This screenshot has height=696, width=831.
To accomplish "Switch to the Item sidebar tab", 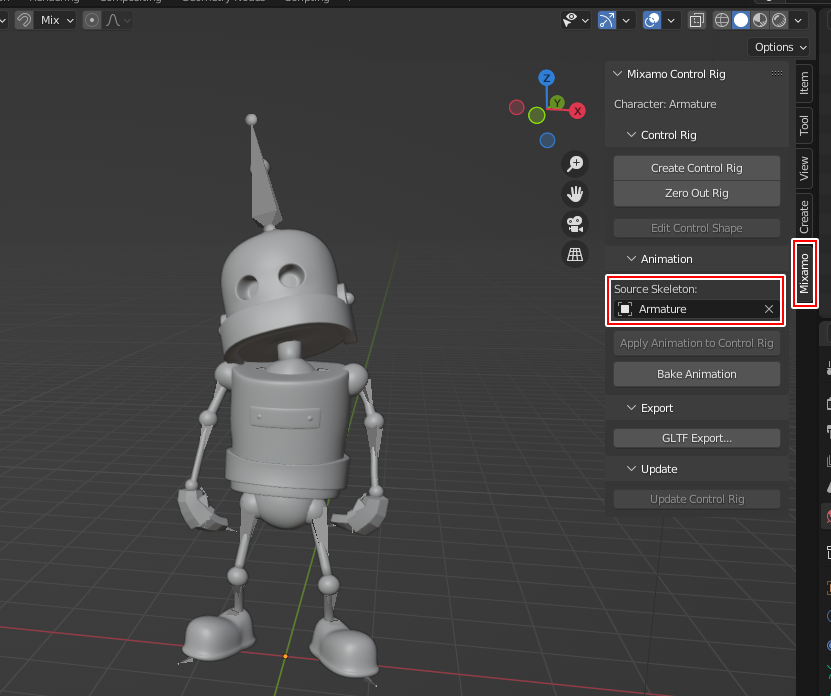I will click(x=804, y=83).
